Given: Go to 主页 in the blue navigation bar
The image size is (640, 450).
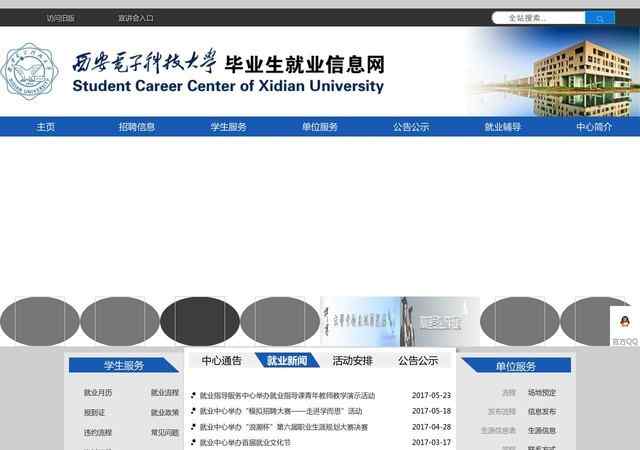Looking at the screenshot, I should tap(45, 127).
